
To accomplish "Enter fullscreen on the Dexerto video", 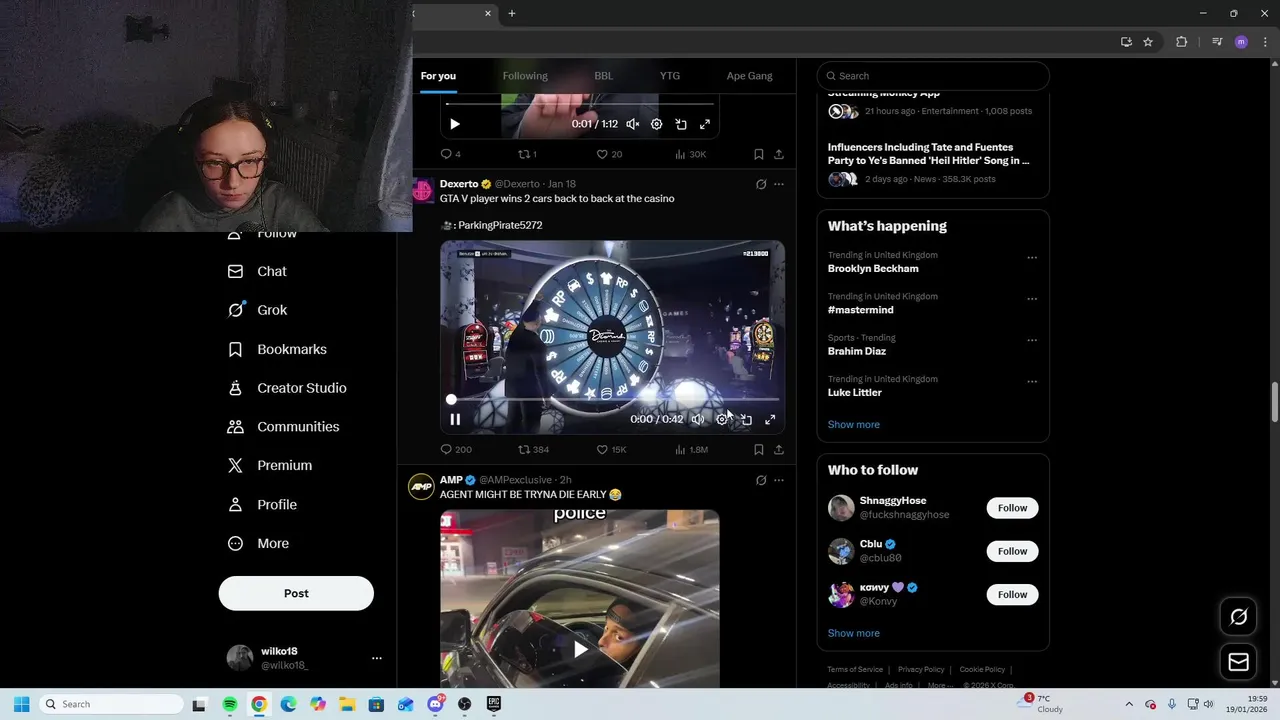I will pos(770,420).
